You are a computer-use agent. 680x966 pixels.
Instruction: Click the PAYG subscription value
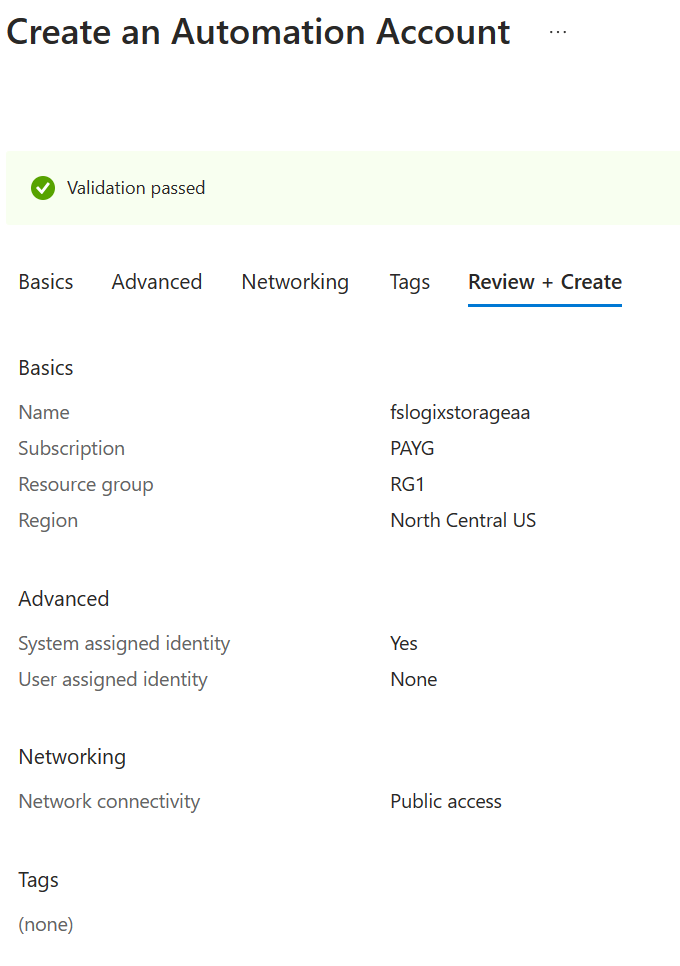coord(412,448)
